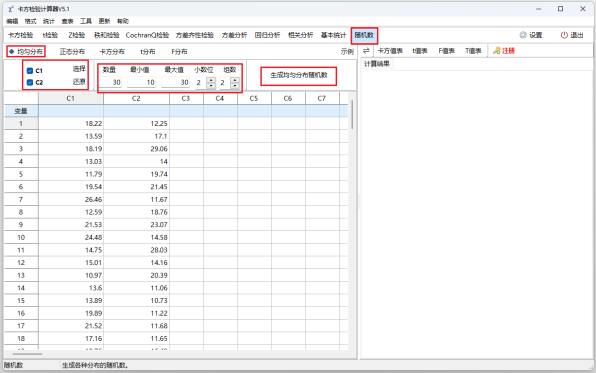Switch to the 回归分析 tab
The height and width of the screenshot is (373, 596).
click(x=268, y=35)
